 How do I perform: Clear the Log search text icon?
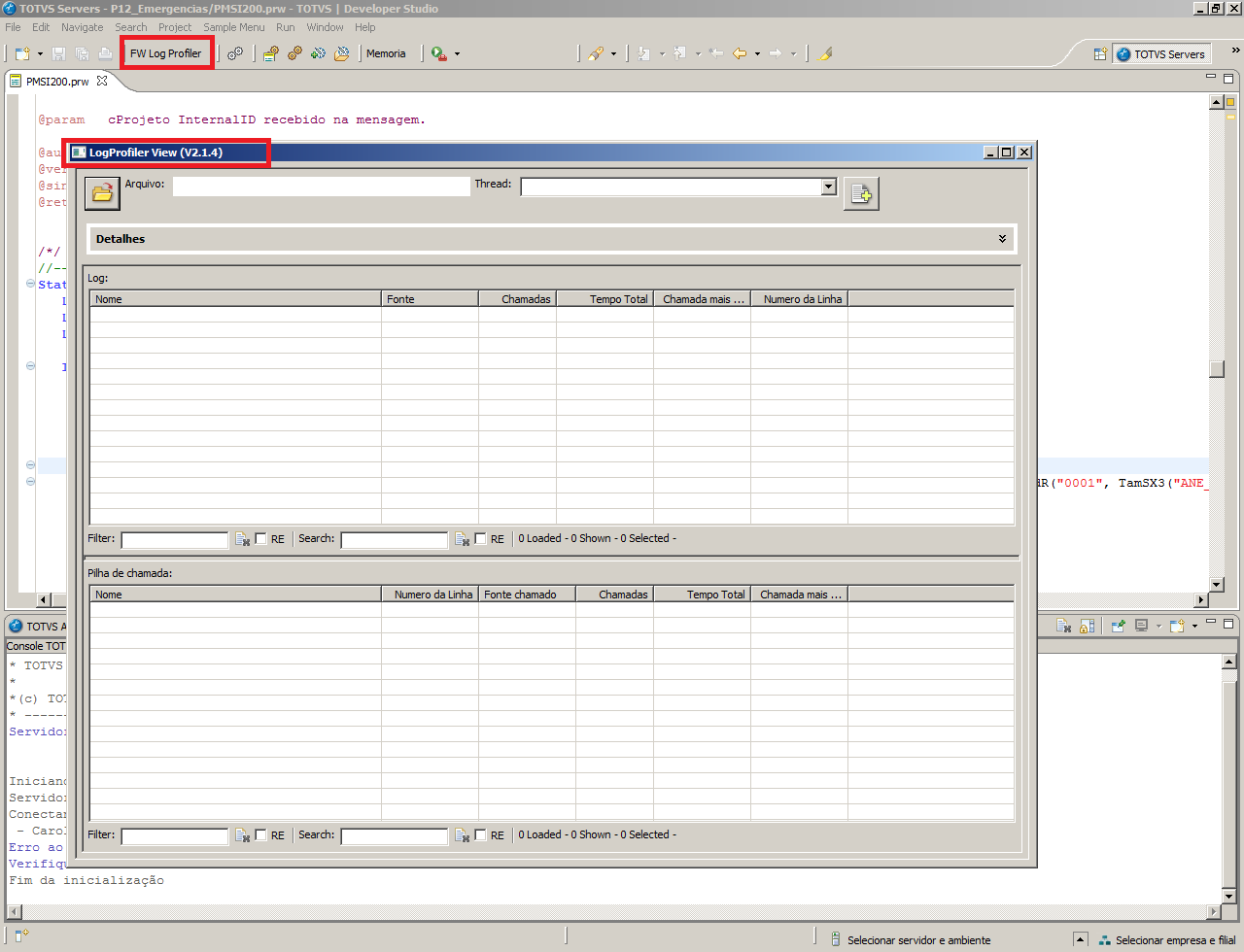click(x=462, y=539)
